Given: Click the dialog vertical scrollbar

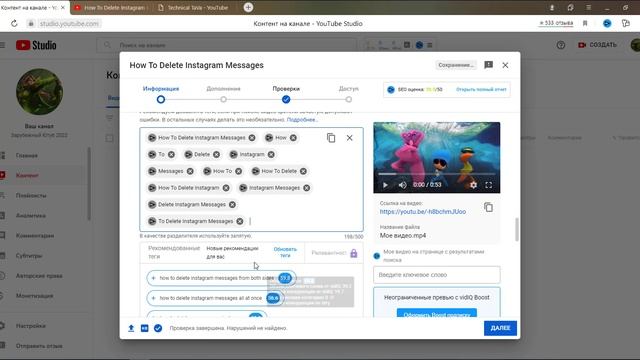Looking at the screenshot, I should click(x=517, y=229).
